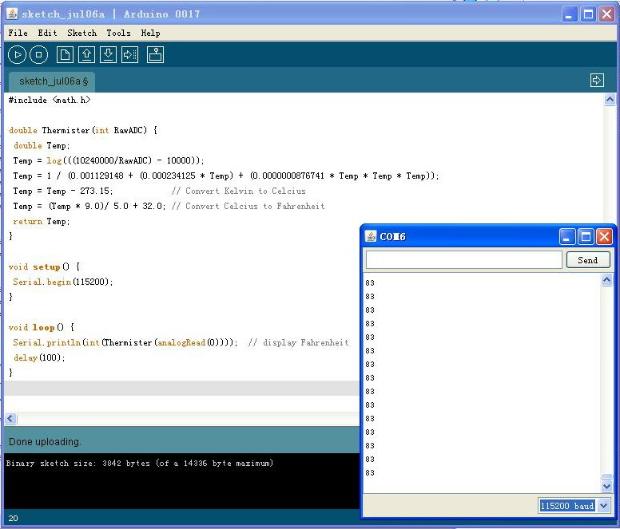The height and width of the screenshot is (529, 620).
Task: Click 'double Thermister(int RawADC) {' line
Action: click(83, 130)
